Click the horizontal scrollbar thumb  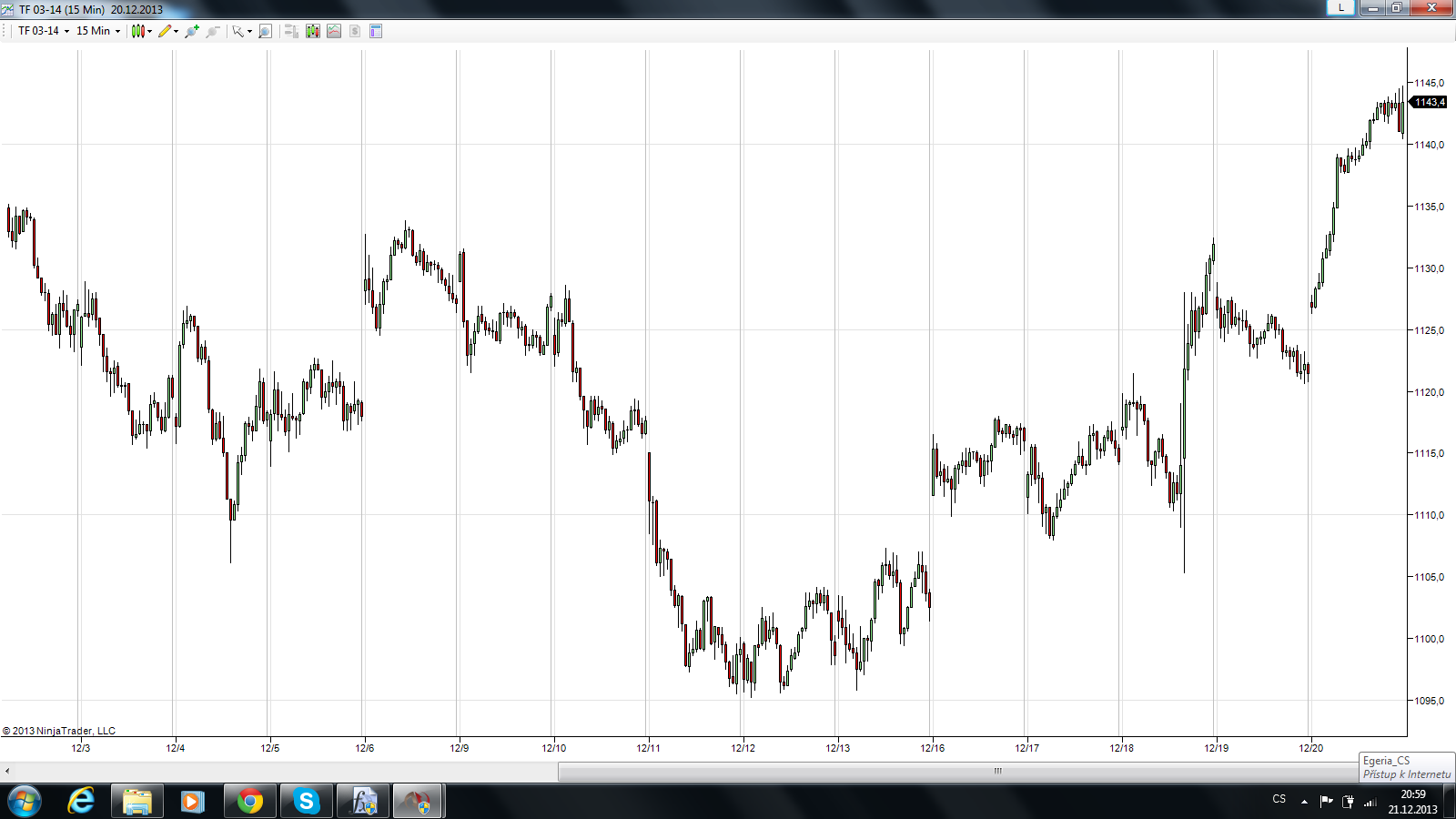click(x=997, y=772)
